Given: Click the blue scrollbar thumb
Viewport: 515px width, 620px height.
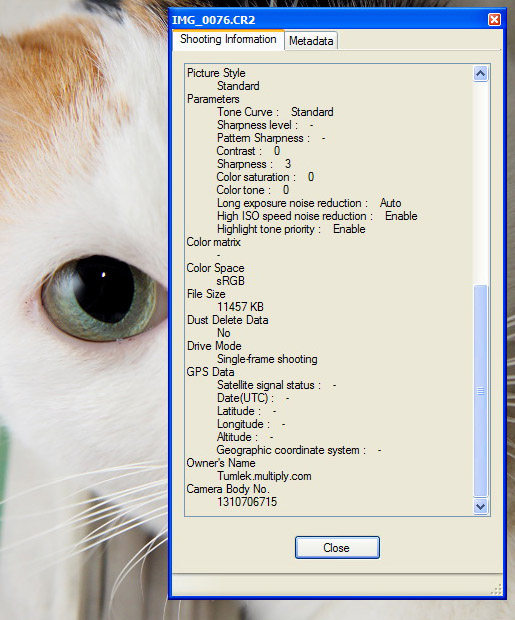Looking at the screenshot, I should 480,391.
